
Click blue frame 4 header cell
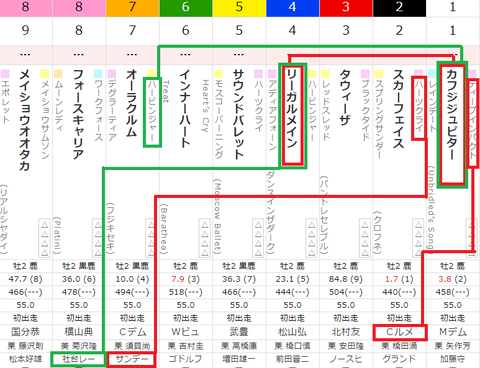tap(293, 8)
